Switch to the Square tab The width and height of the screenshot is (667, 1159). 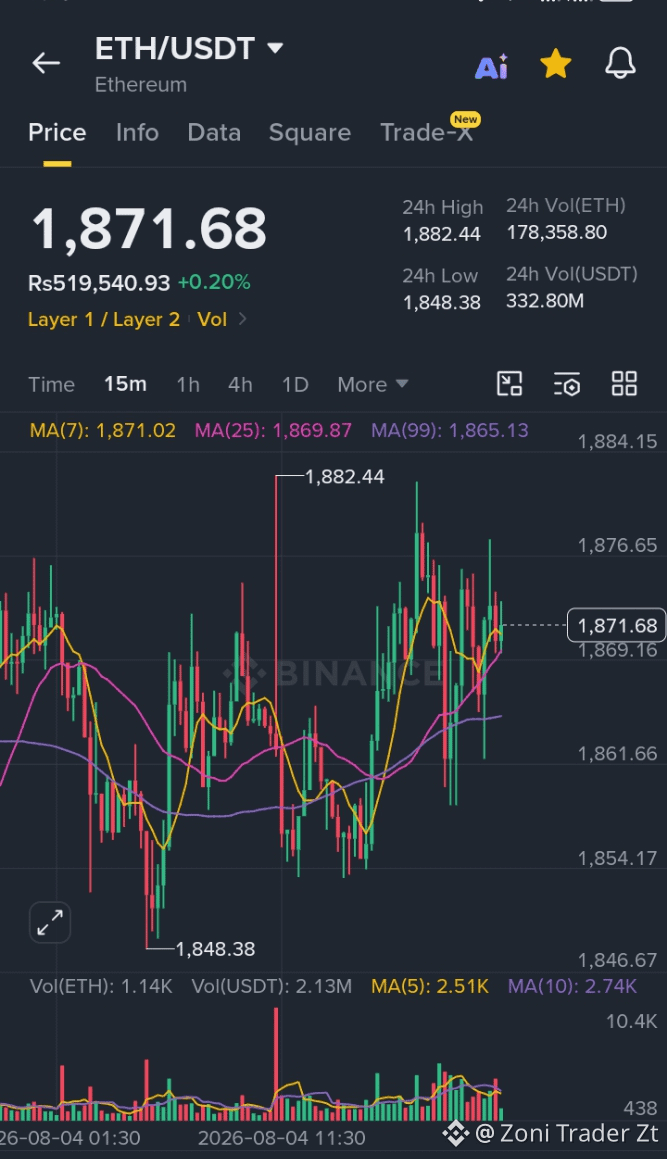[310, 132]
